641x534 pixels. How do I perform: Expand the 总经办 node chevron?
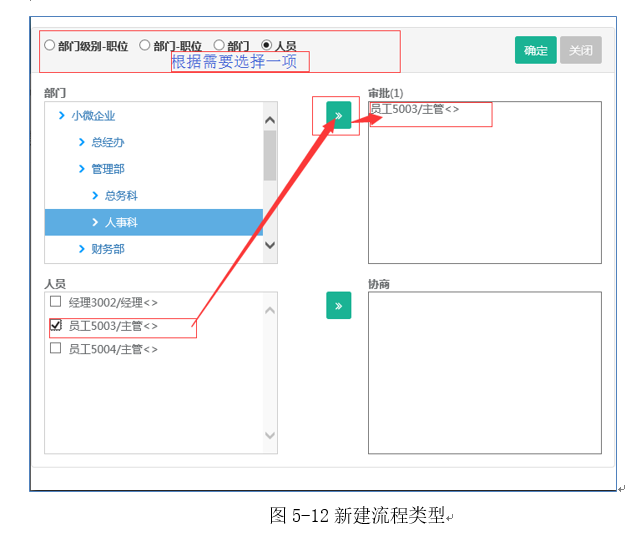tap(82, 143)
